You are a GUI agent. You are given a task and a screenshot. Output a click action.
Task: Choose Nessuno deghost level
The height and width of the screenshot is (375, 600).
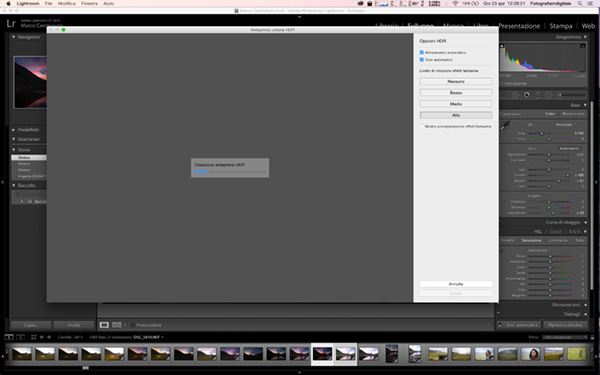pyautogui.click(x=456, y=82)
